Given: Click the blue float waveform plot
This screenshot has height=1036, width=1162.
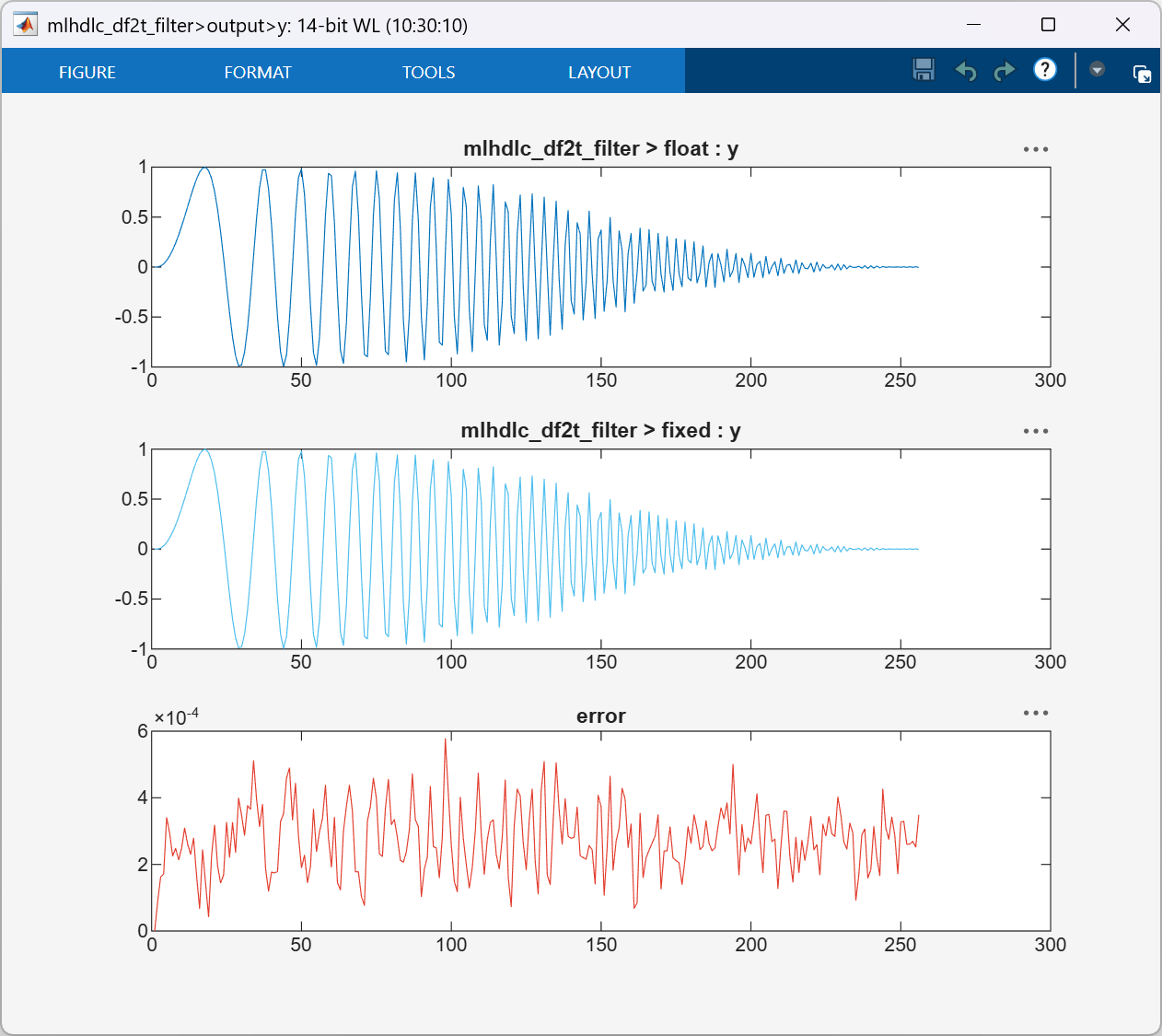Looking at the screenshot, I should (x=600, y=267).
